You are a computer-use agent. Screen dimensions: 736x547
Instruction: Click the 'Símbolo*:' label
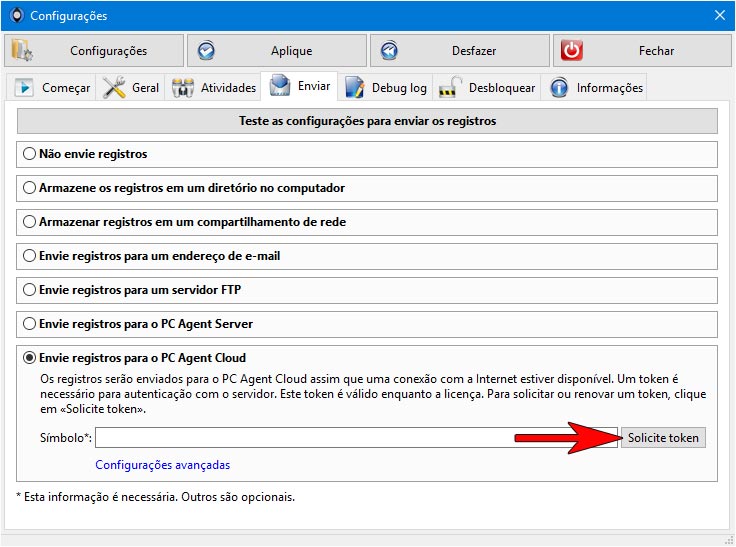(66, 438)
